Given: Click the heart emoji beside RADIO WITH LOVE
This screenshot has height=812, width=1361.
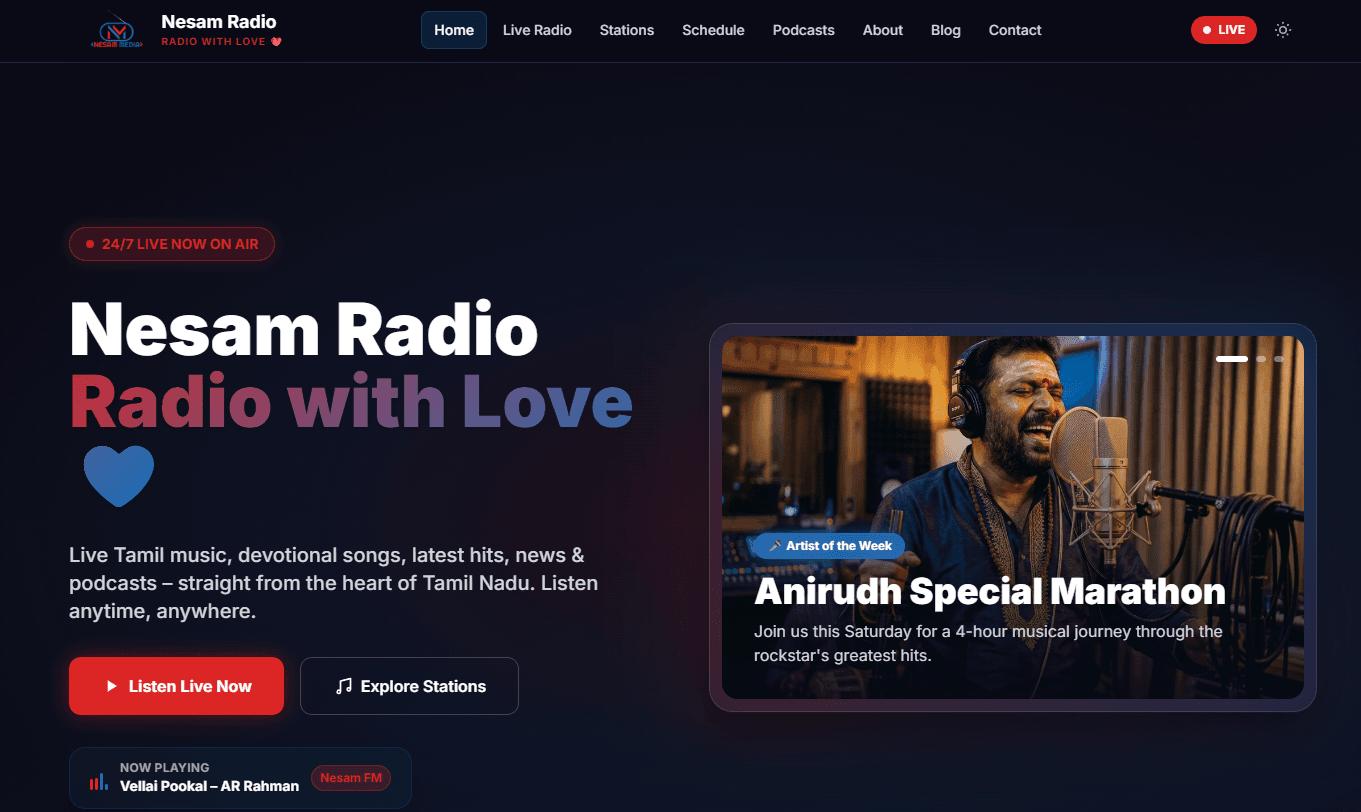Looking at the screenshot, I should pyautogui.click(x=276, y=42).
